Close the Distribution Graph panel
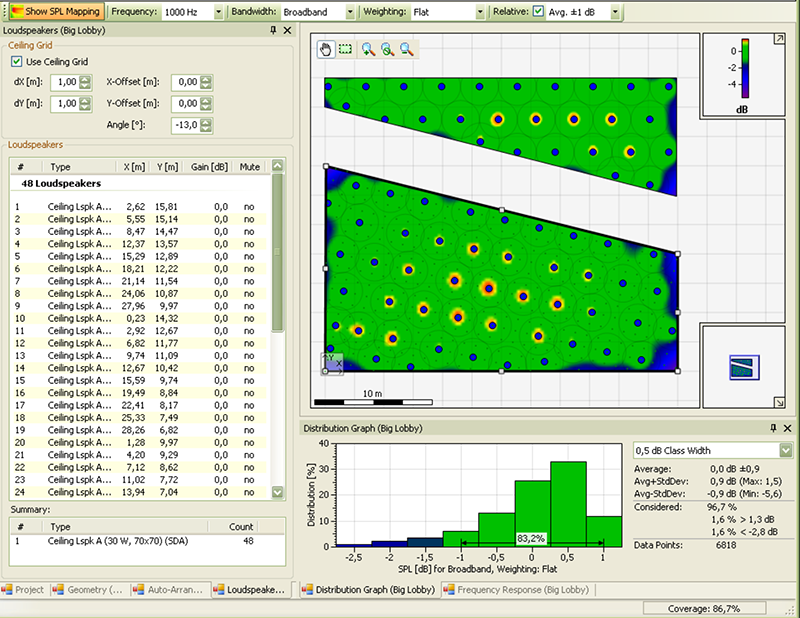The image size is (800, 618). click(x=787, y=428)
